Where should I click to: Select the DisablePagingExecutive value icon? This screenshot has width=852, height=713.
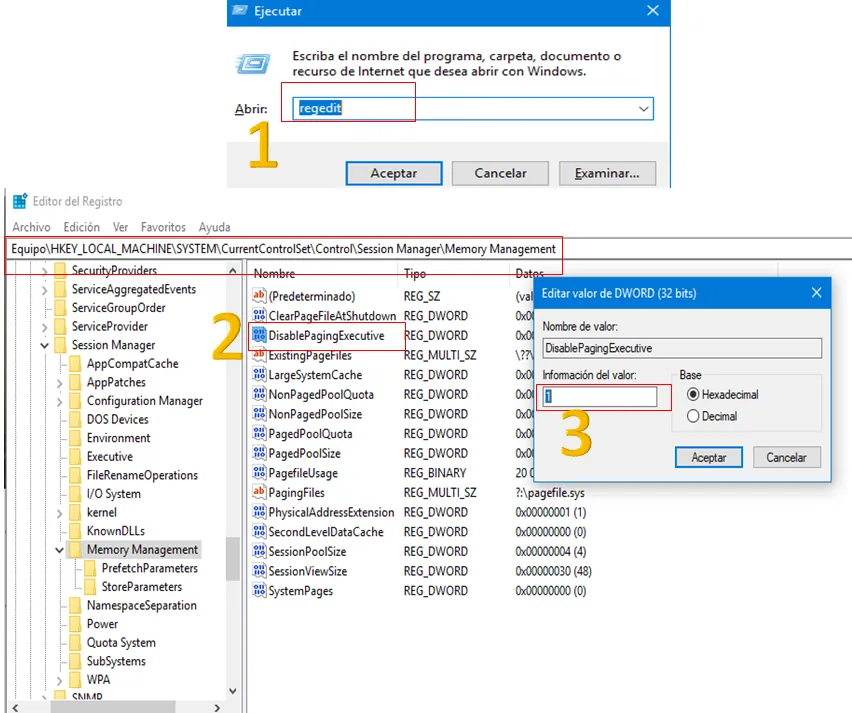pos(259,335)
